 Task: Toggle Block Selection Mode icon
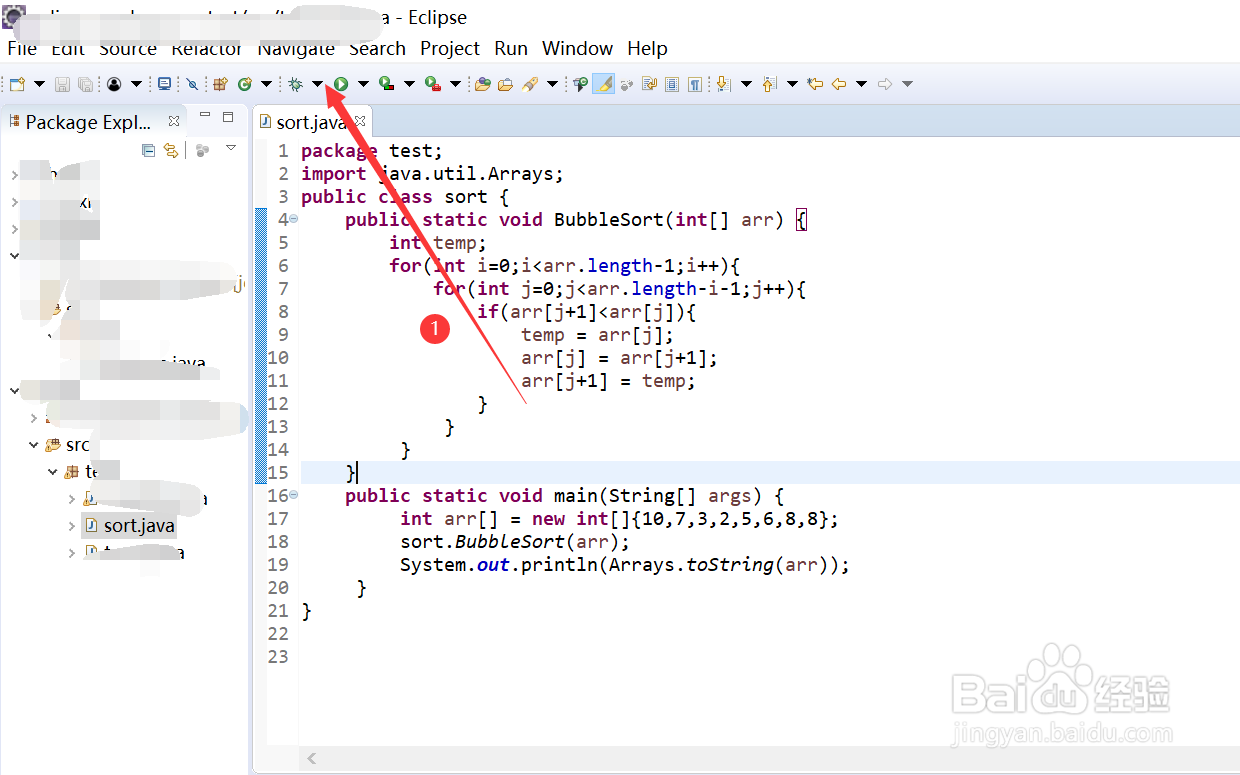pos(672,84)
